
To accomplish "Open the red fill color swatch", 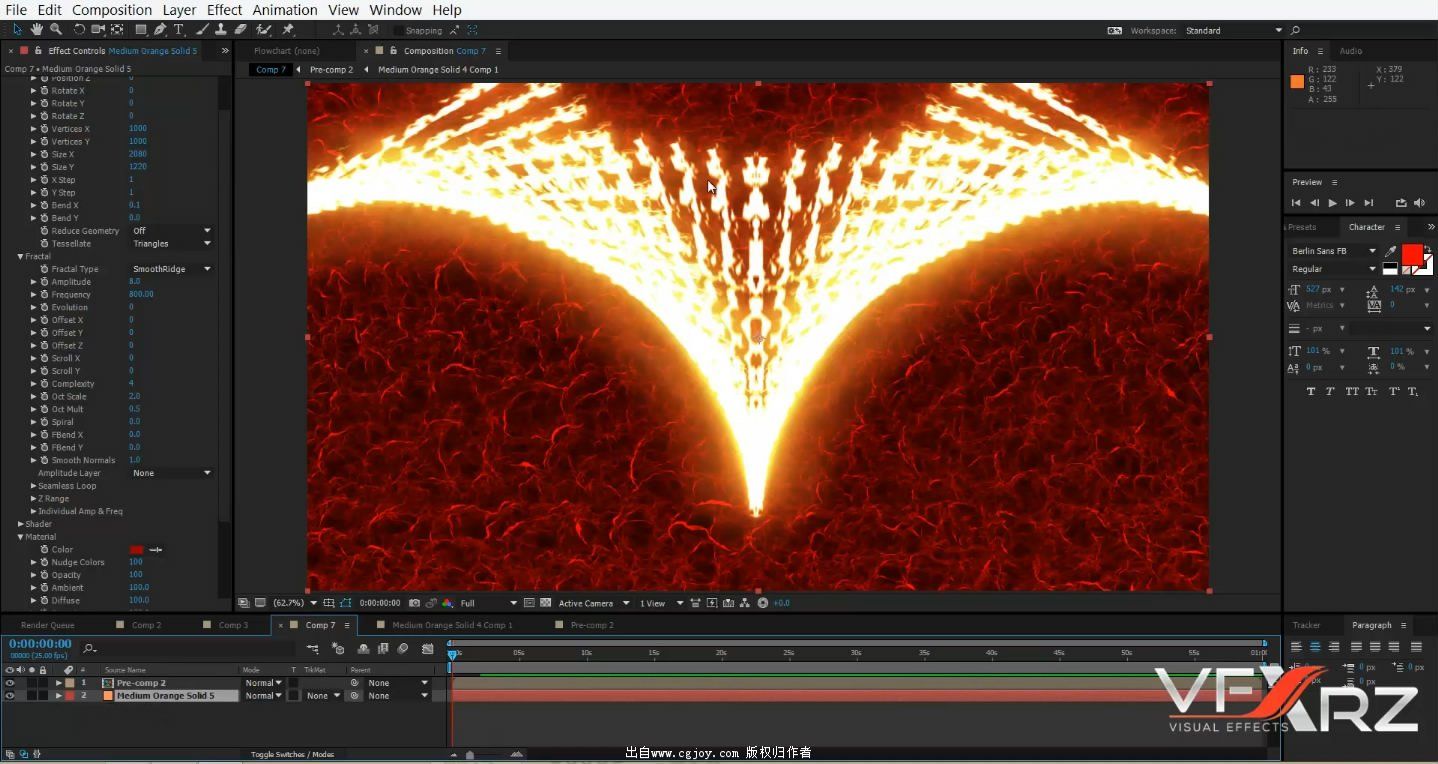I will coord(1411,254).
